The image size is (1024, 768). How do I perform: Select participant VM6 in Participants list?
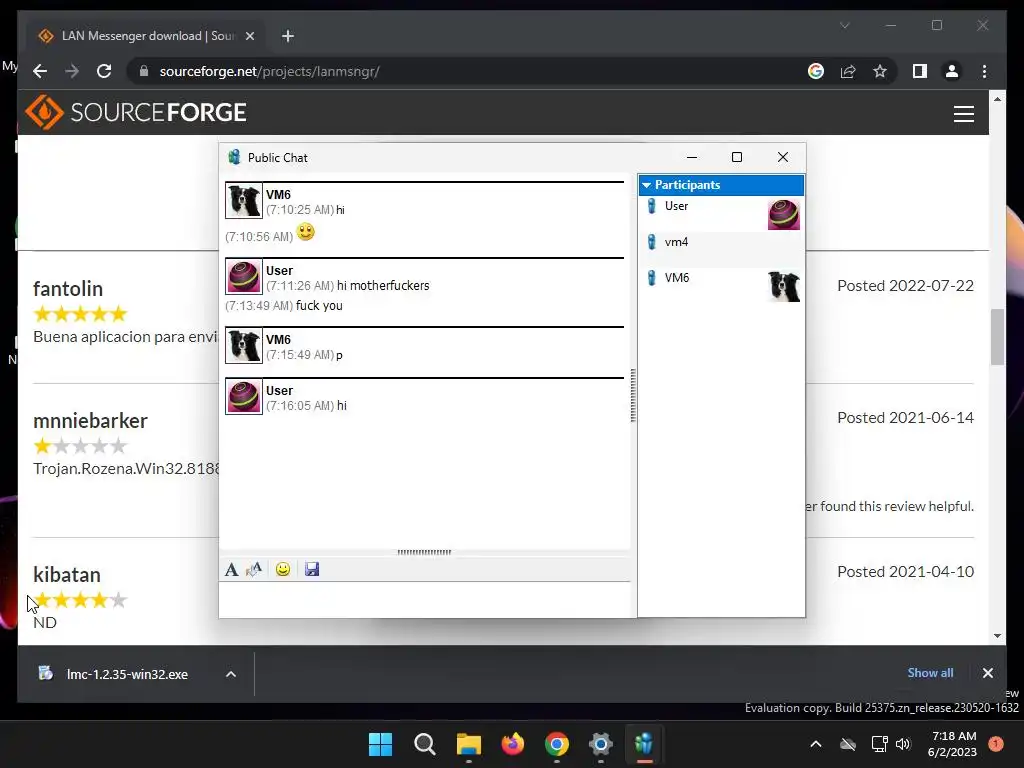721,286
